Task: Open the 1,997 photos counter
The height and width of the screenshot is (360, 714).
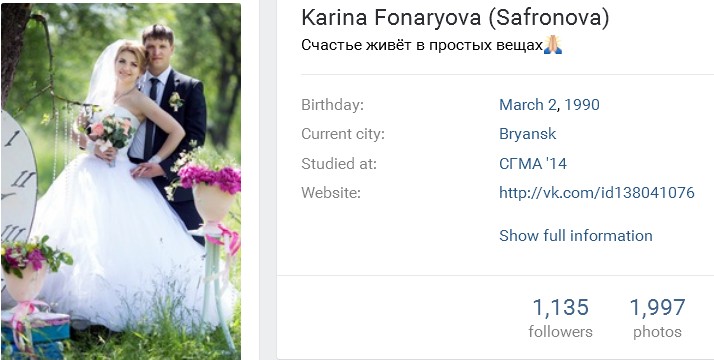Action: pyautogui.click(x=657, y=318)
